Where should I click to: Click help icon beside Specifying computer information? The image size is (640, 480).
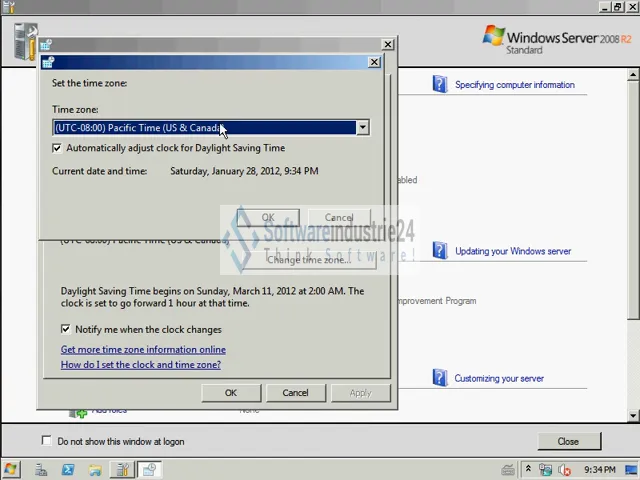[439, 84]
